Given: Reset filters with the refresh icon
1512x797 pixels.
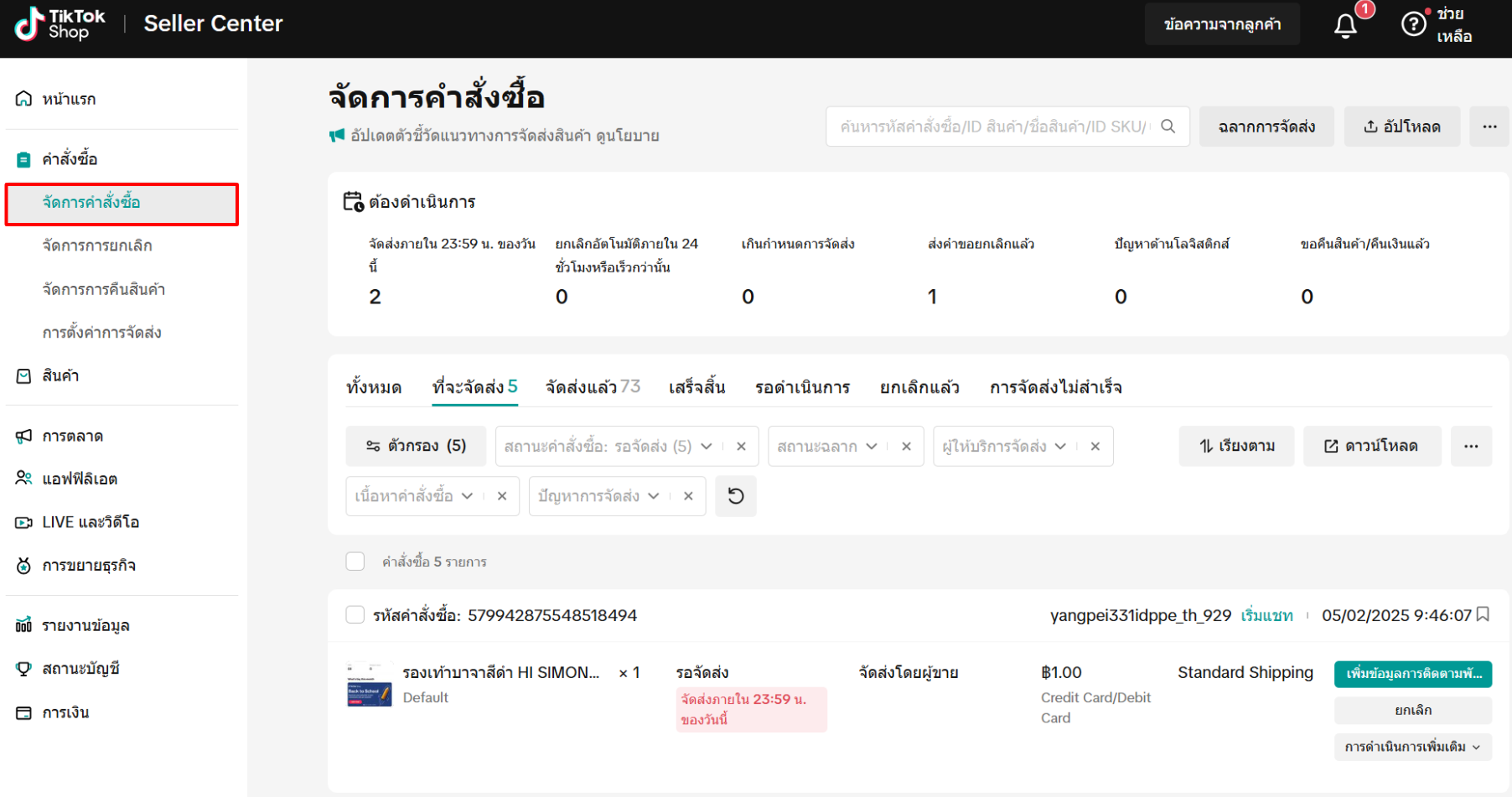Looking at the screenshot, I should (x=736, y=496).
